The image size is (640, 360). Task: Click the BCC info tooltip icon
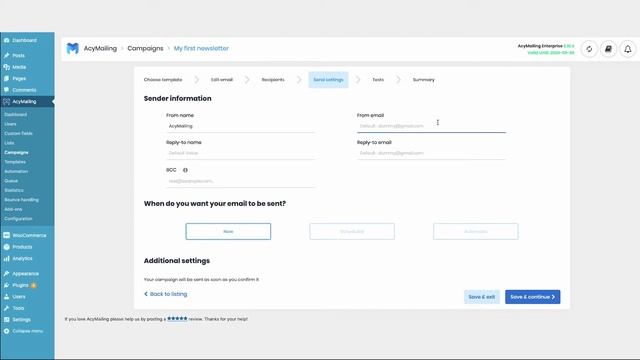tap(185, 170)
